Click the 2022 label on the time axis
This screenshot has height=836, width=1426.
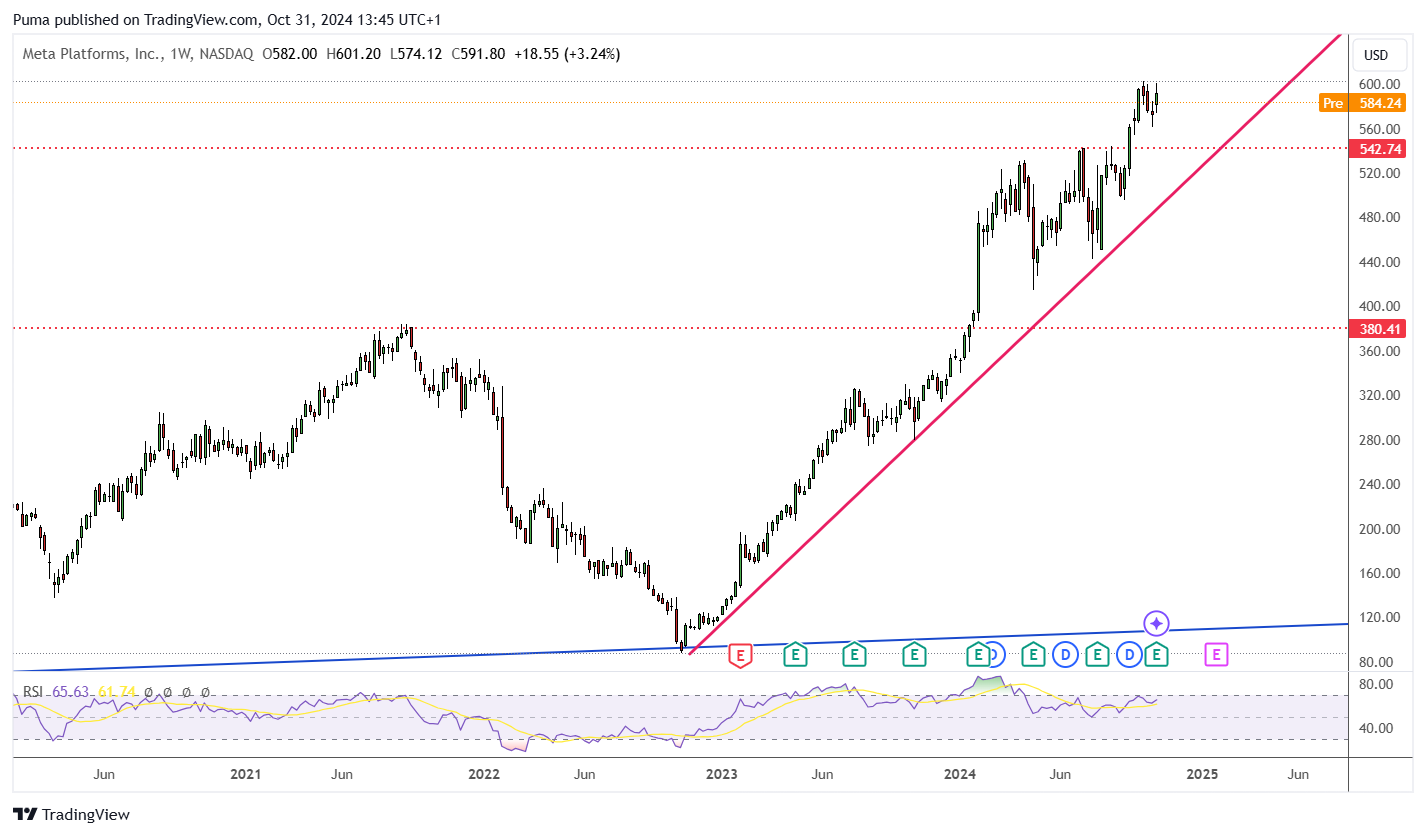point(484,774)
